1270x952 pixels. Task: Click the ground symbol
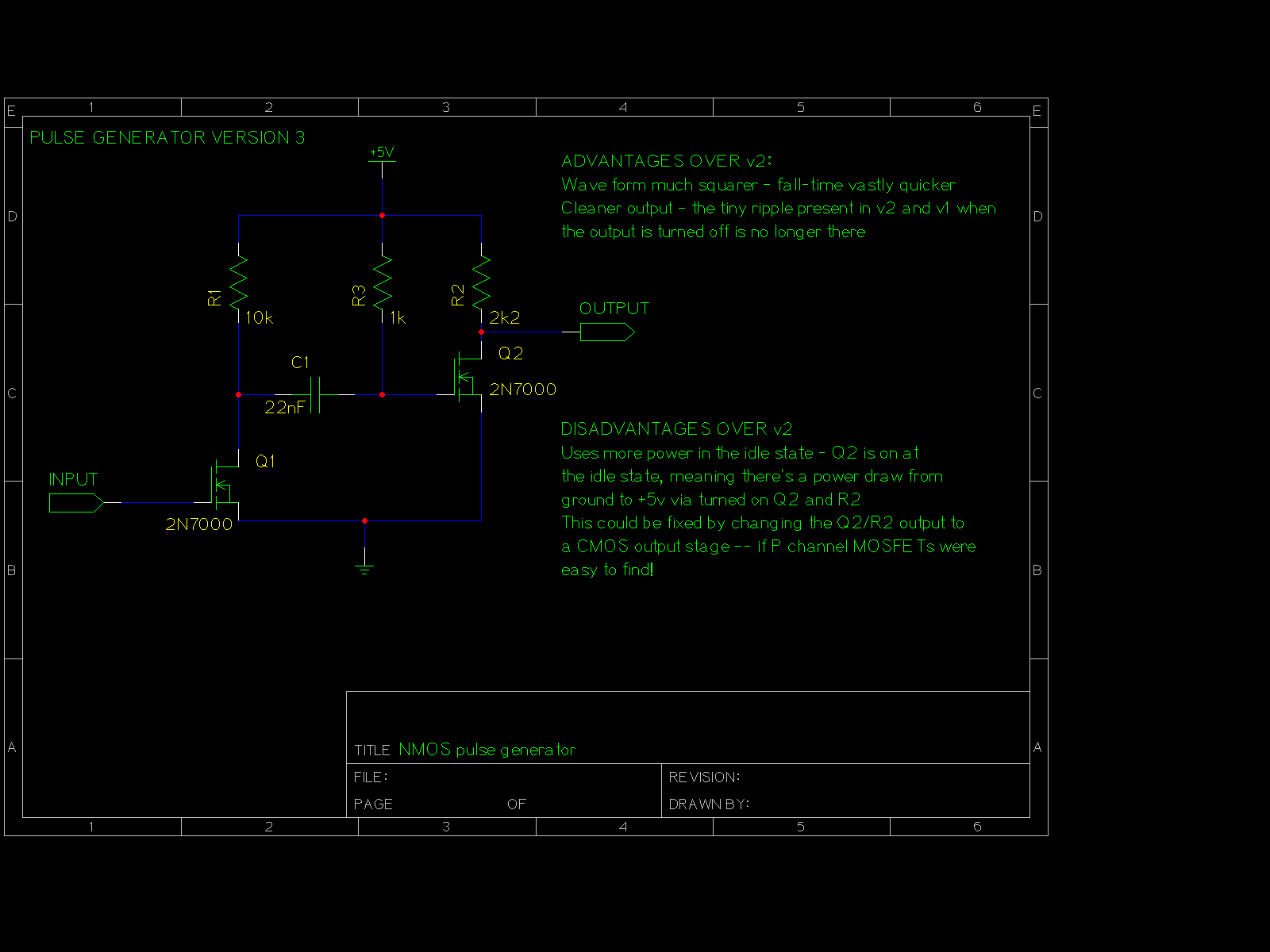tap(364, 564)
